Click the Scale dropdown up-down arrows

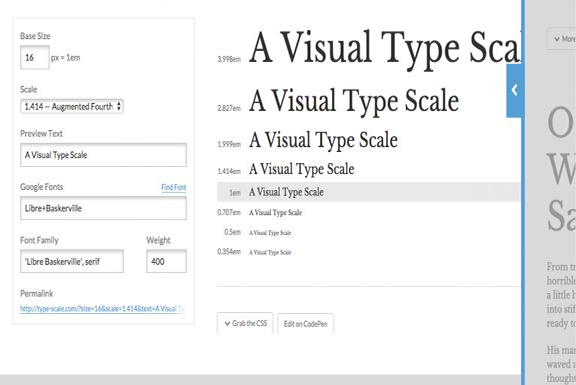(119, 107)
